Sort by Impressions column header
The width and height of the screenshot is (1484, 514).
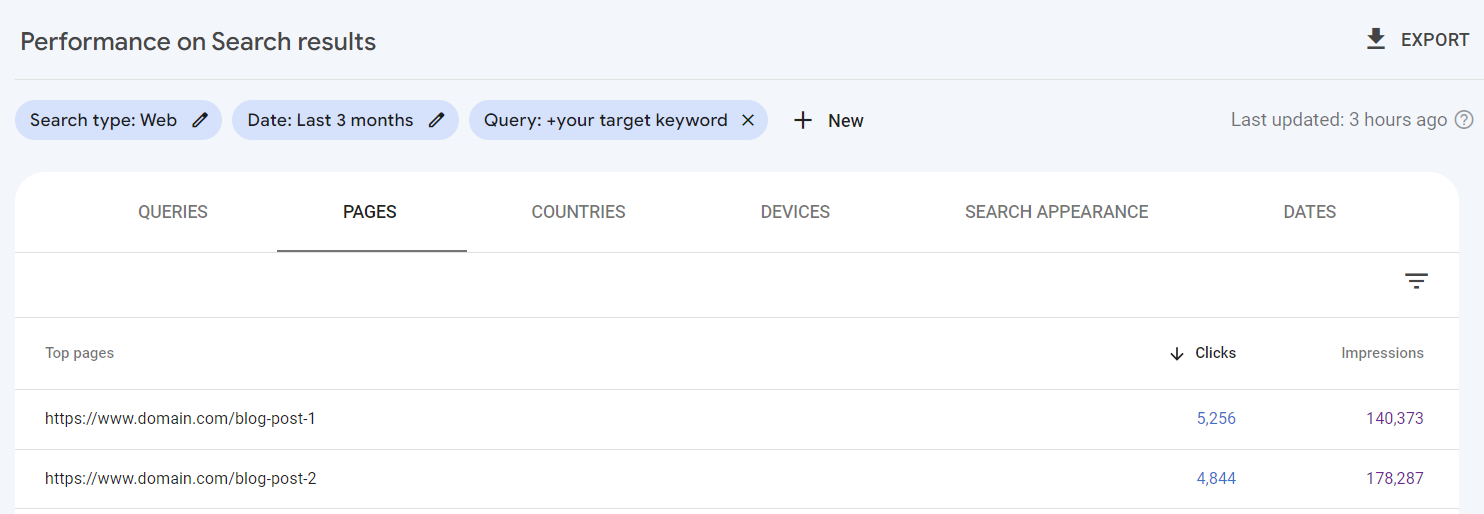pos(1382,353)
